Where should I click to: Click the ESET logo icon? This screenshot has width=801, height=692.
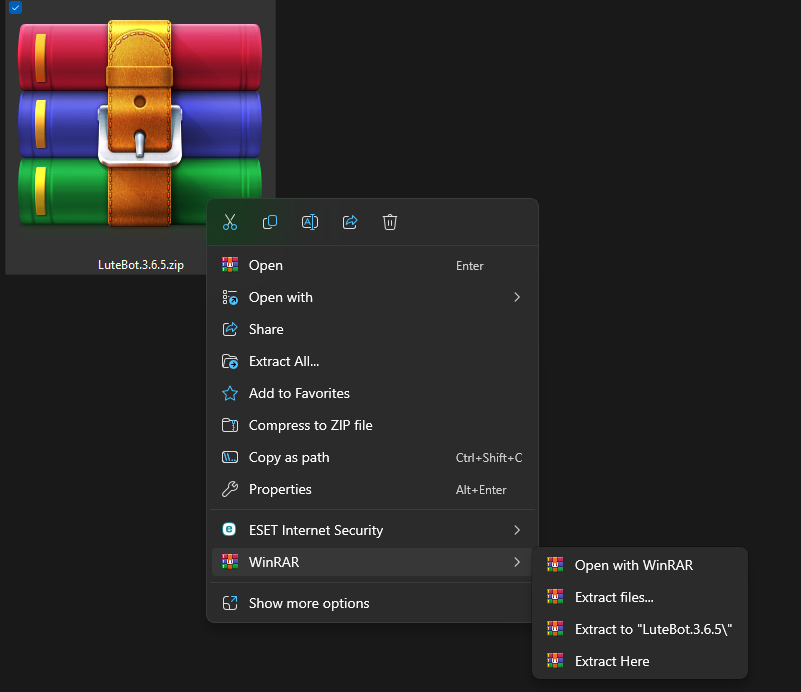click(x=229, y=530)
